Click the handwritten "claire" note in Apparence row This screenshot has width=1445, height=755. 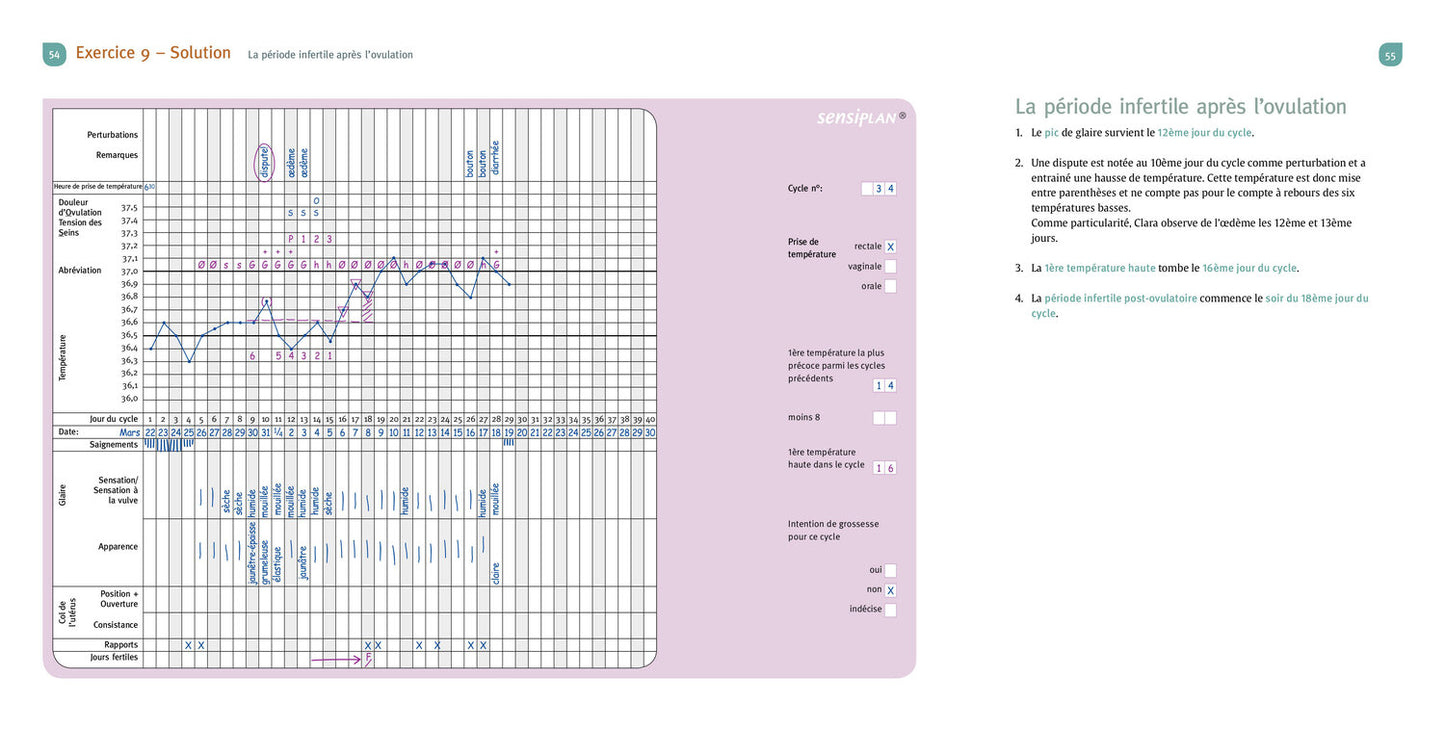point(496,572)
